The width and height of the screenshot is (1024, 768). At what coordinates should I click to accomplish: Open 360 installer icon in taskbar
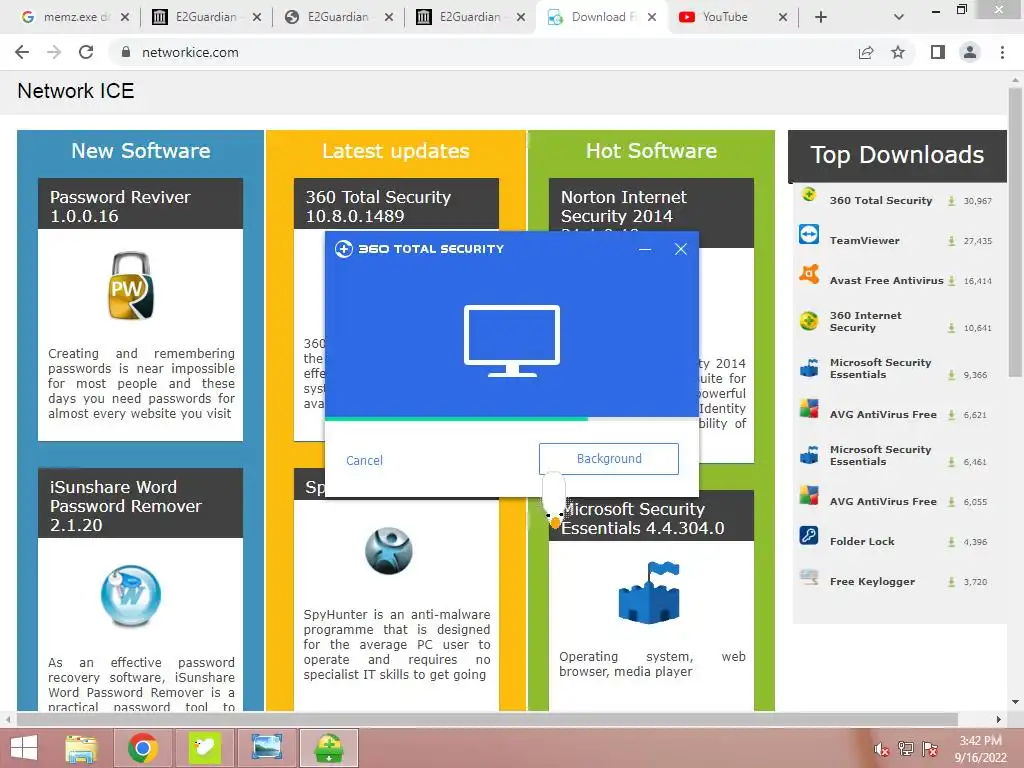329,748
